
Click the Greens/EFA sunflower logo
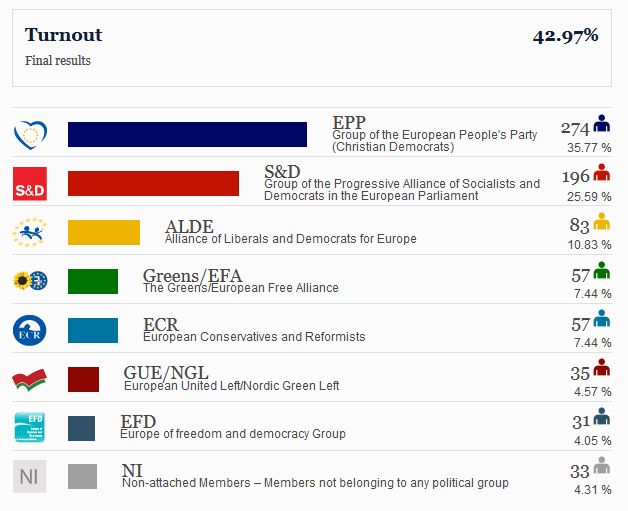(x=30, y=281)
